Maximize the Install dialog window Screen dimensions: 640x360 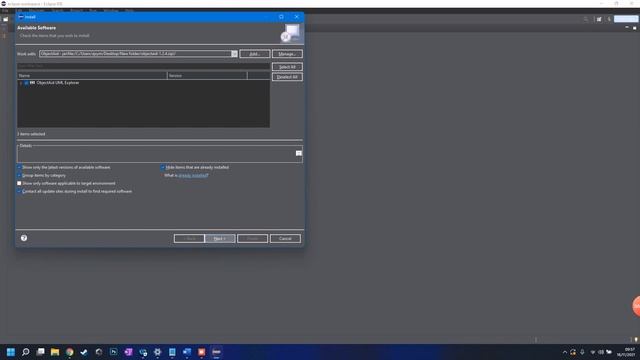(x=281, y=17)
